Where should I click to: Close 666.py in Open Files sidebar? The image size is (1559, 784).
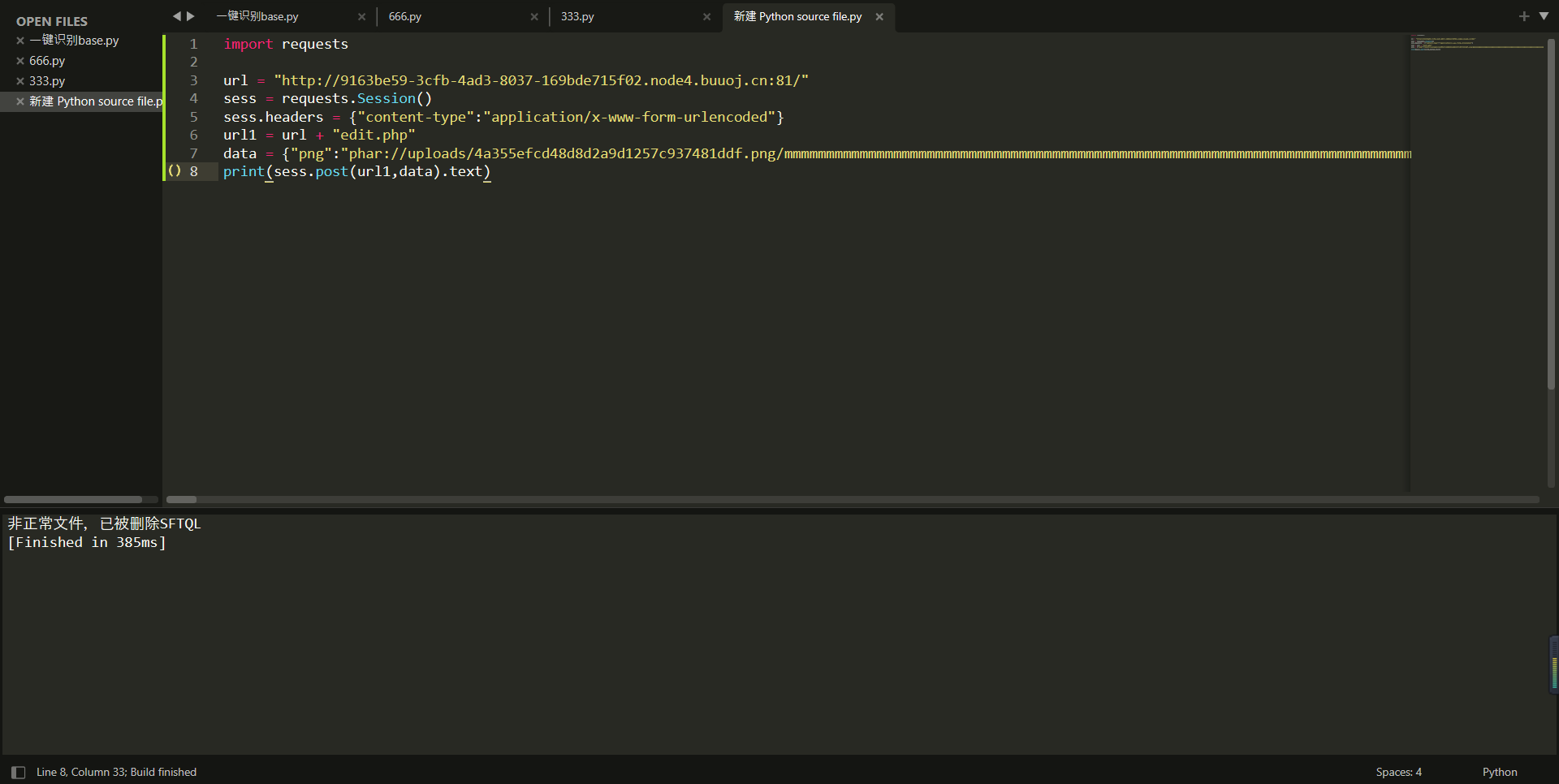click(x=20, y=61)
